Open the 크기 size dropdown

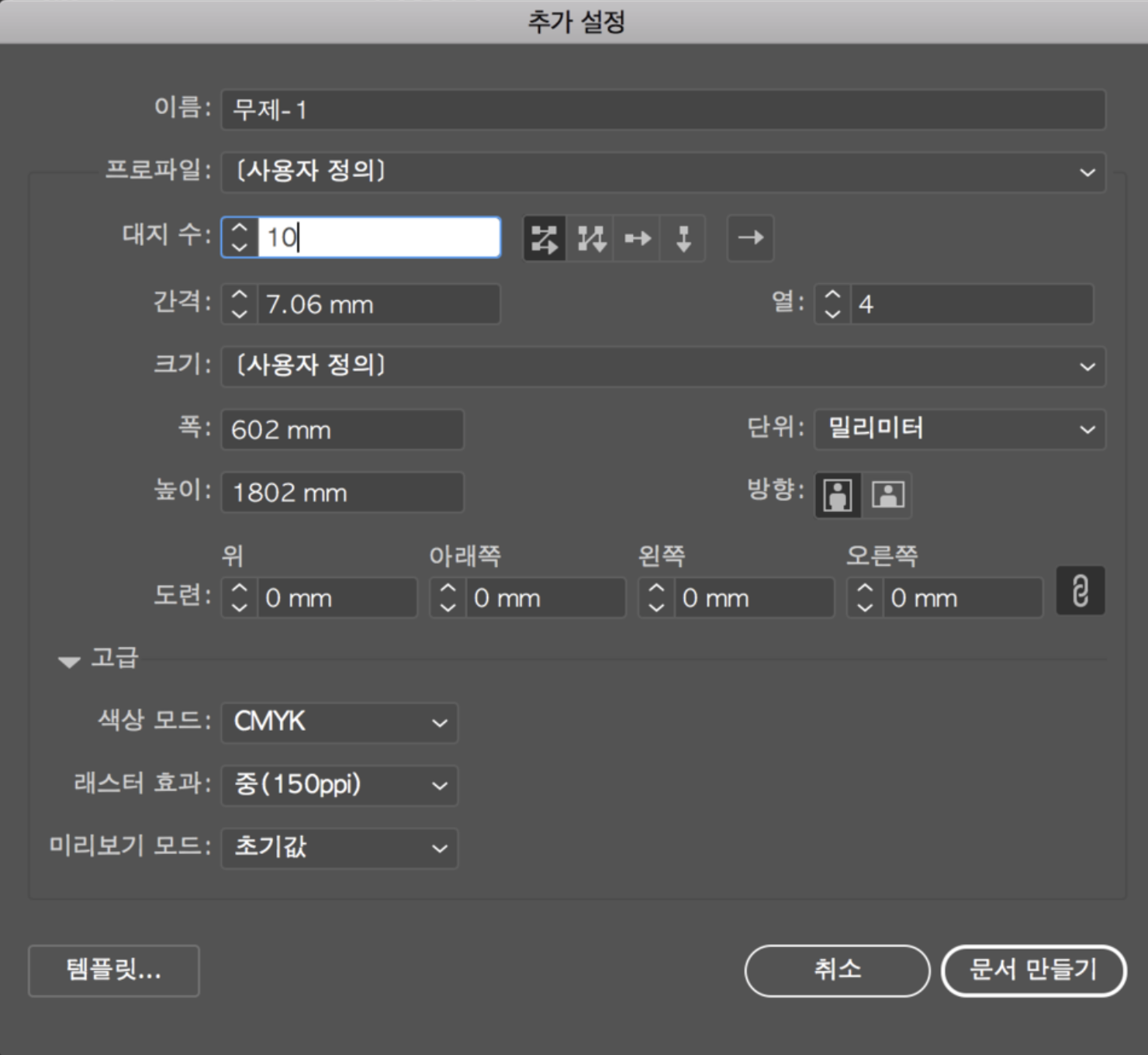[663, 366]
